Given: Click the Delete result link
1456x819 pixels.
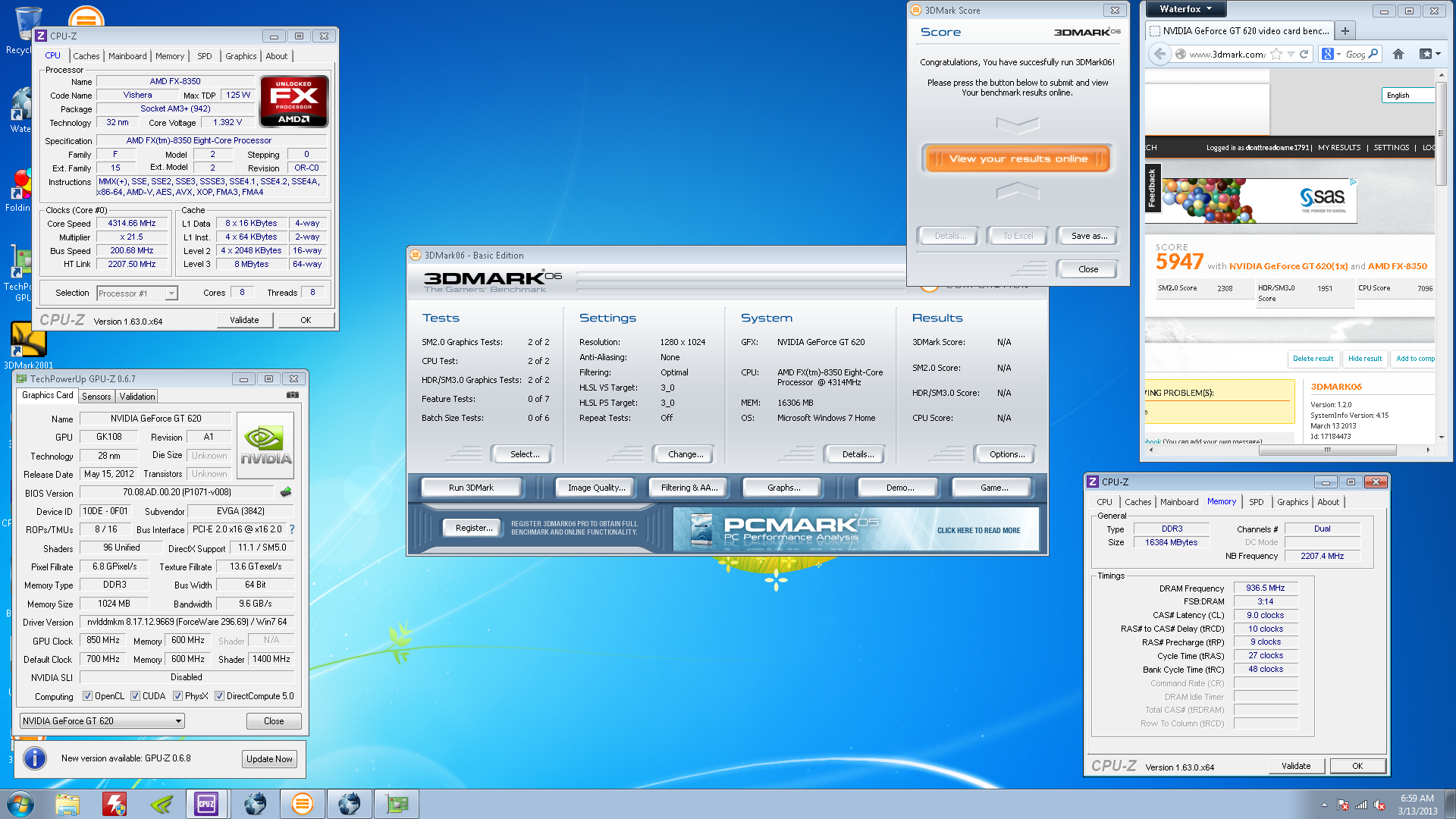Looking at the screenshot, I should tap(1313, 359).
